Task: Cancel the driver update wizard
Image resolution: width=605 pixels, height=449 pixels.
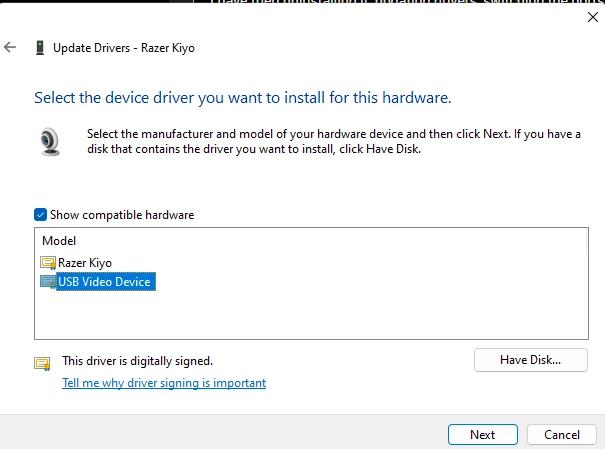Action: point(562,435)
